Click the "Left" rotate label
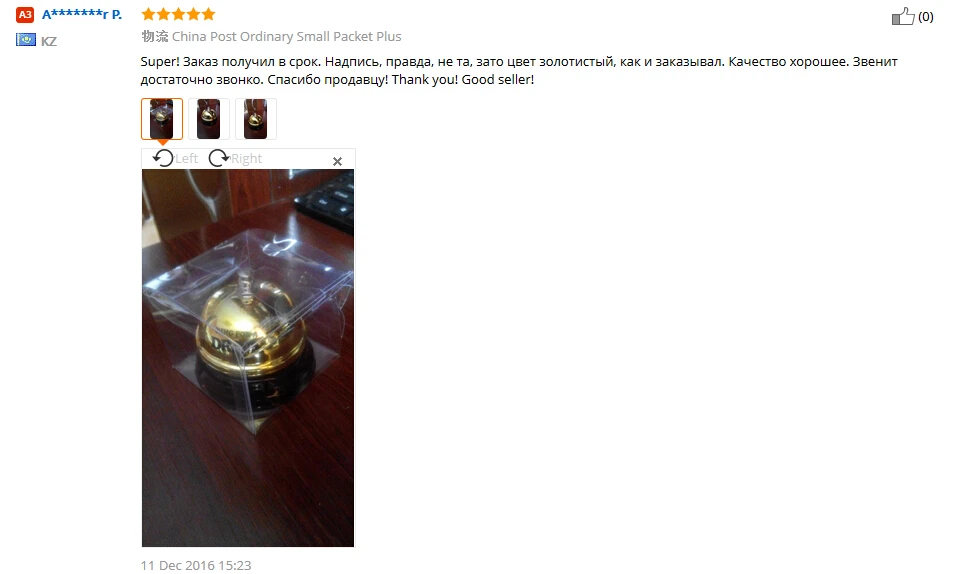 [186, 158]
